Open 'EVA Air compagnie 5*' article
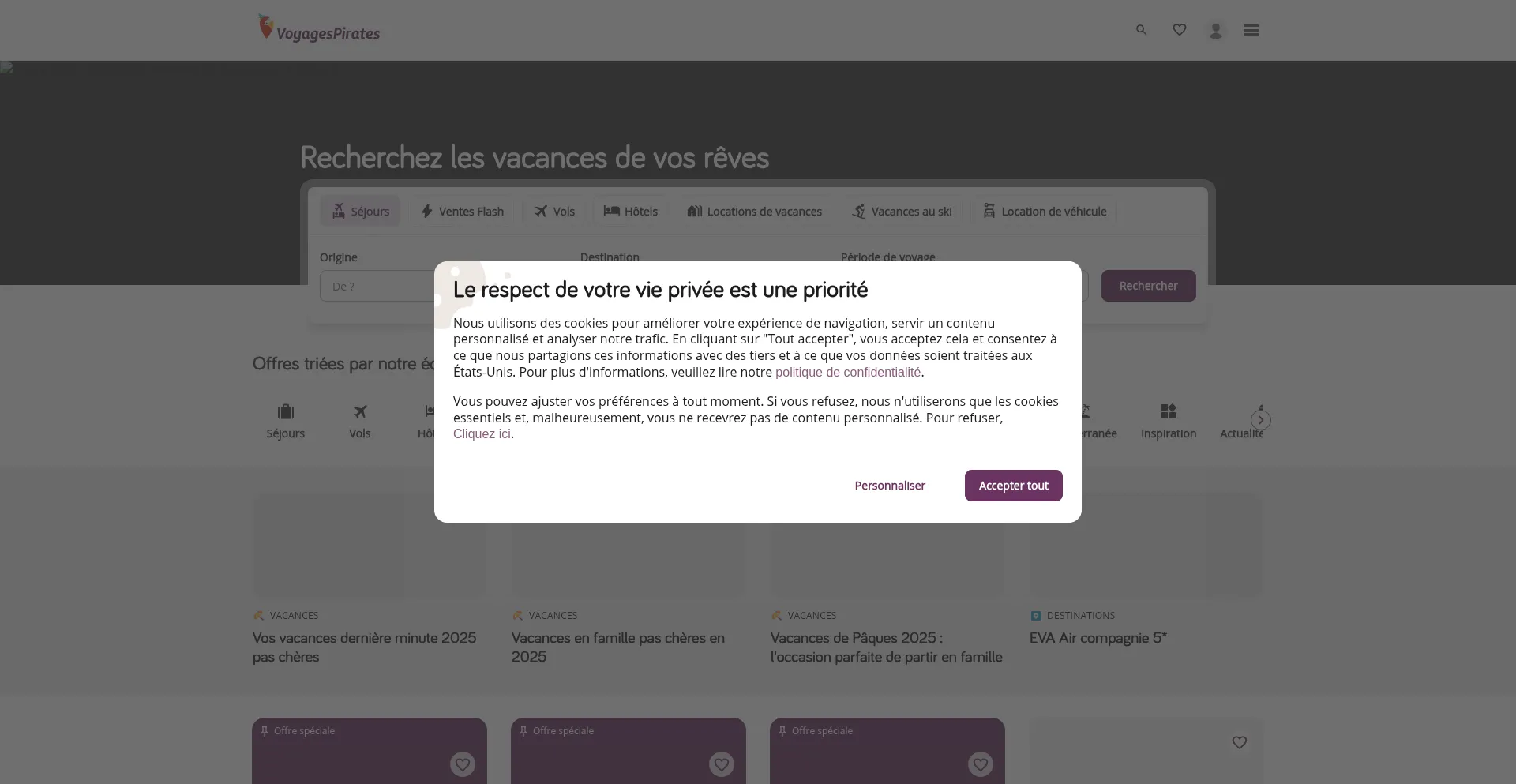 coord(1098,638)
